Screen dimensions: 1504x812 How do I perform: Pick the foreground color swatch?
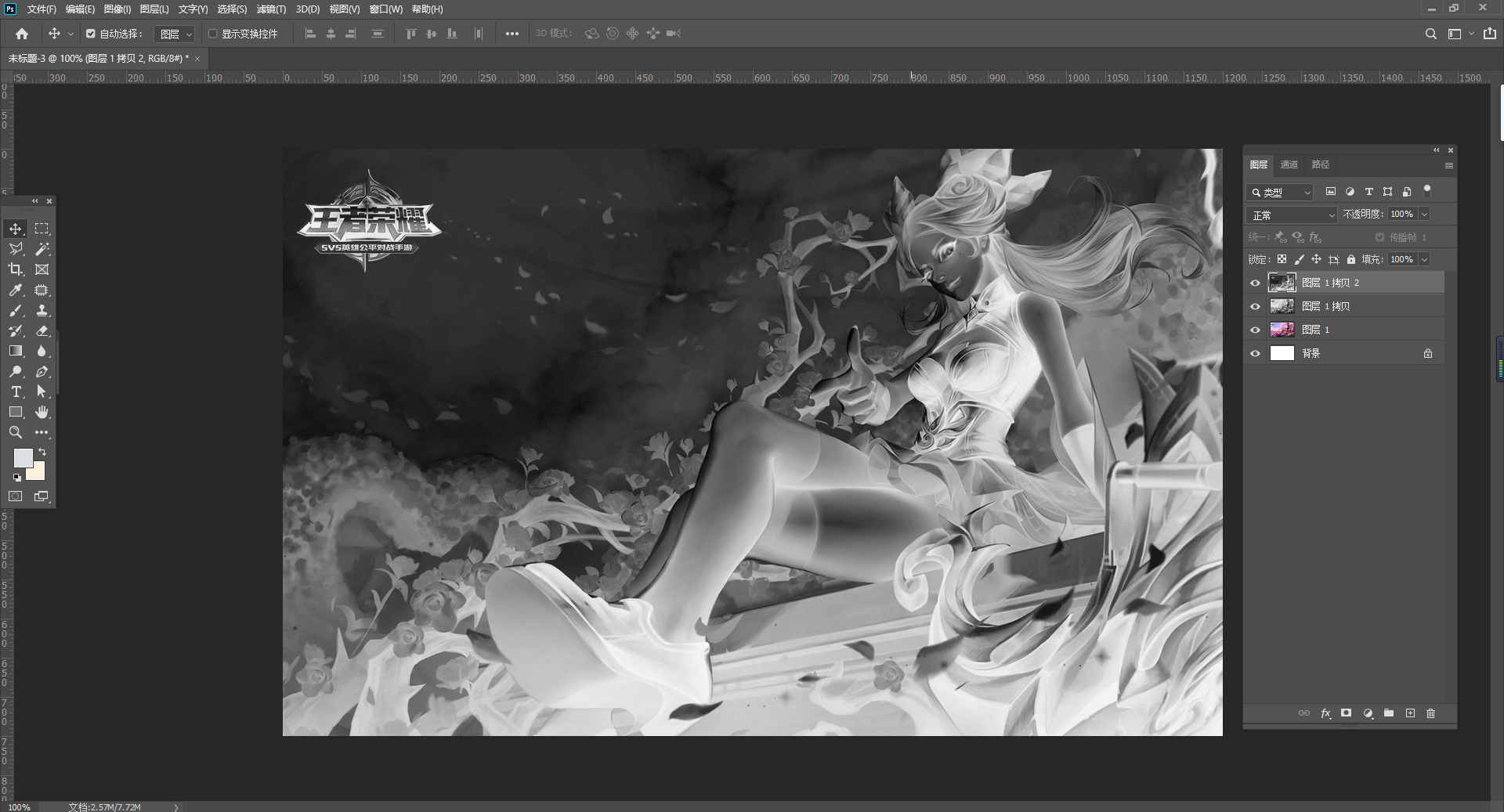[x=23, y=458]
